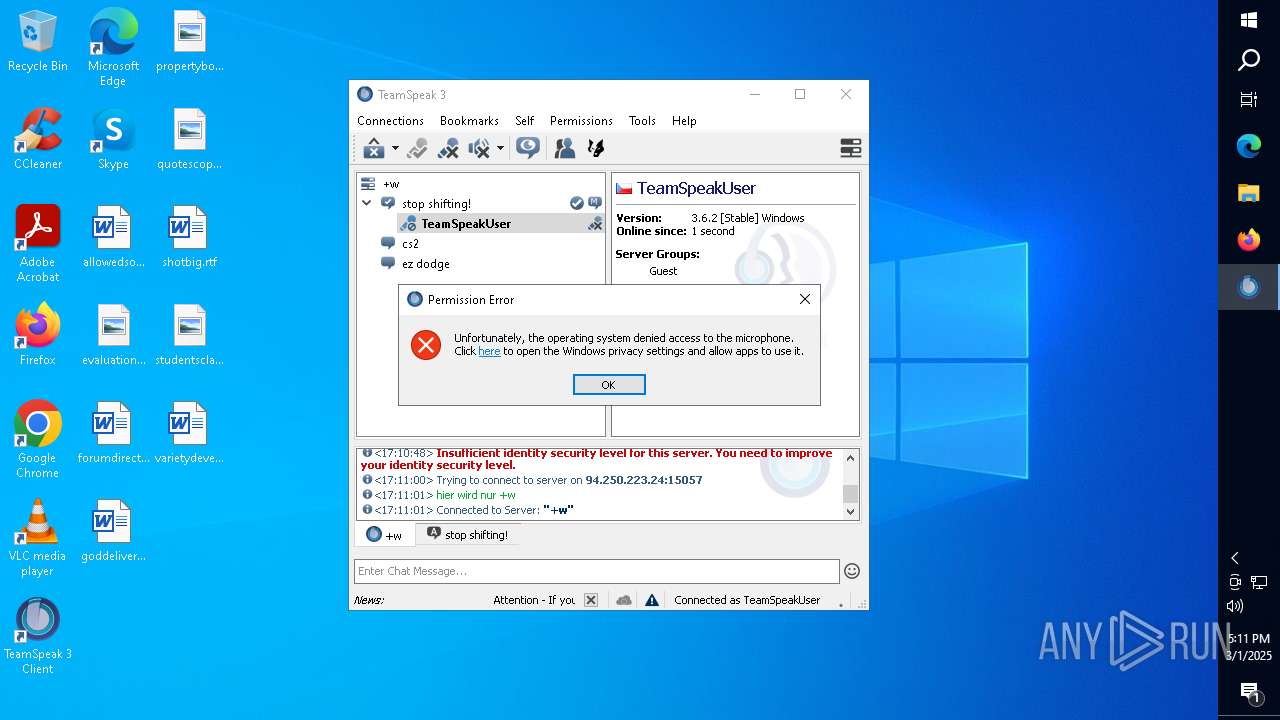Click the muted status icon beside TeamSpeakUser
This screenshot has width=1280, height=720.
coord(595,224)
